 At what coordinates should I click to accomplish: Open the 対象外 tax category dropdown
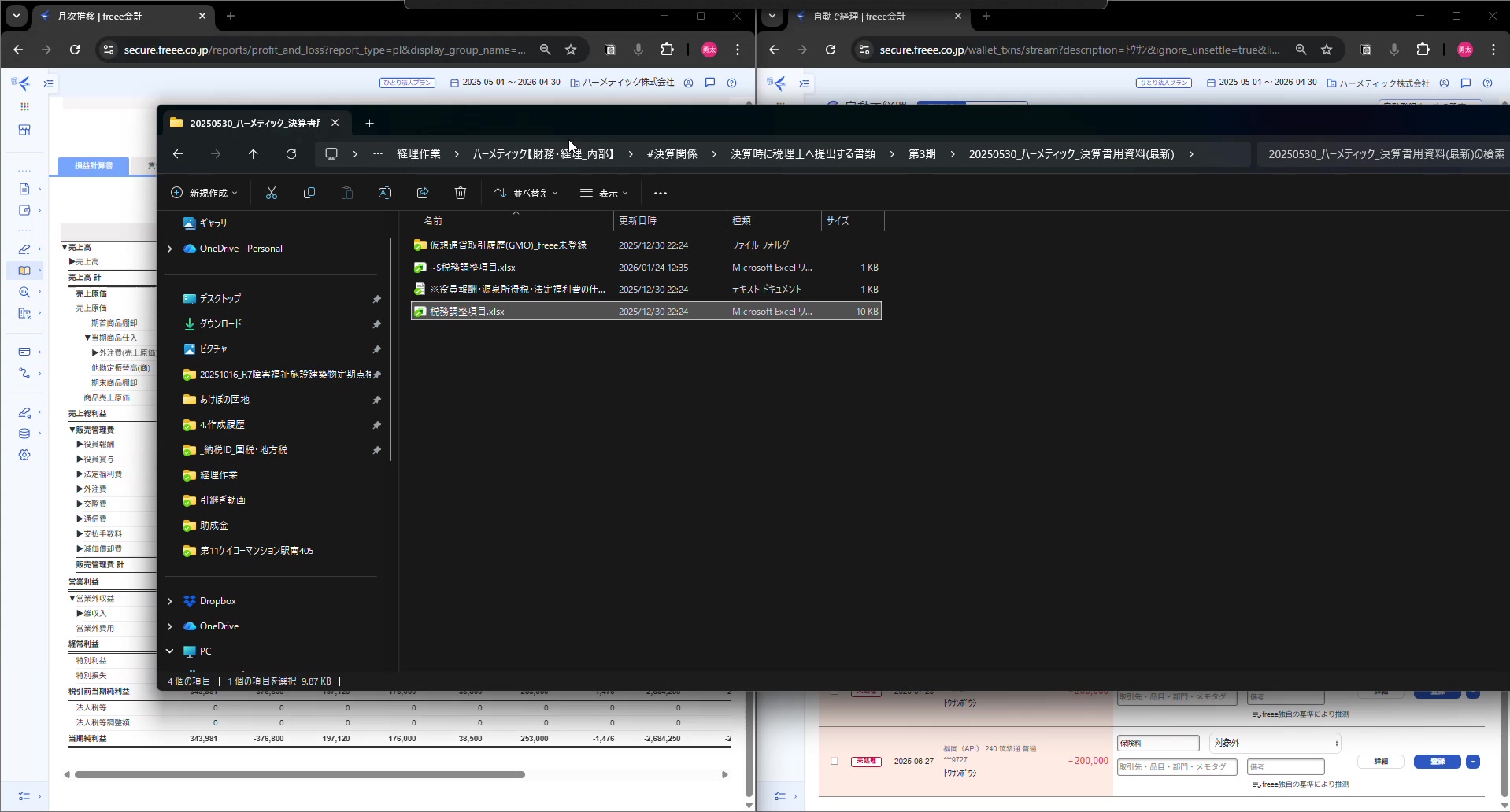pyautogui.click(x=1275, y=743)
